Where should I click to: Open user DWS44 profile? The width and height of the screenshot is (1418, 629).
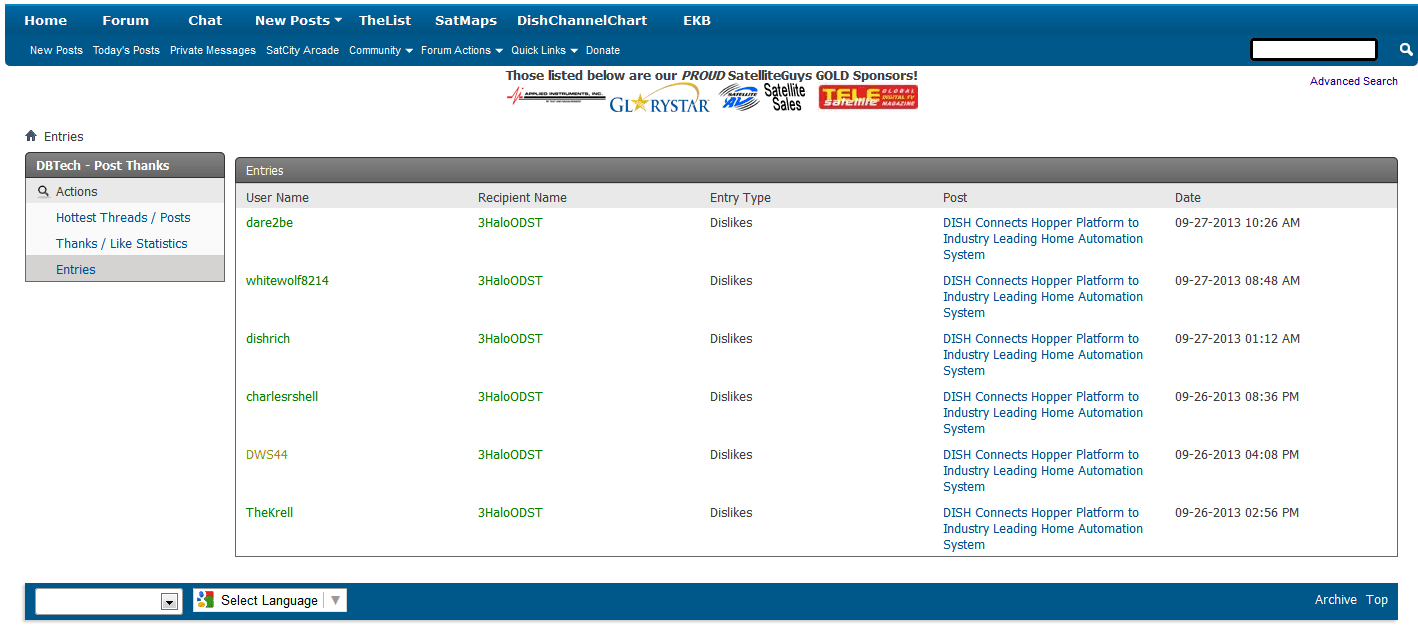coord(267,454)
